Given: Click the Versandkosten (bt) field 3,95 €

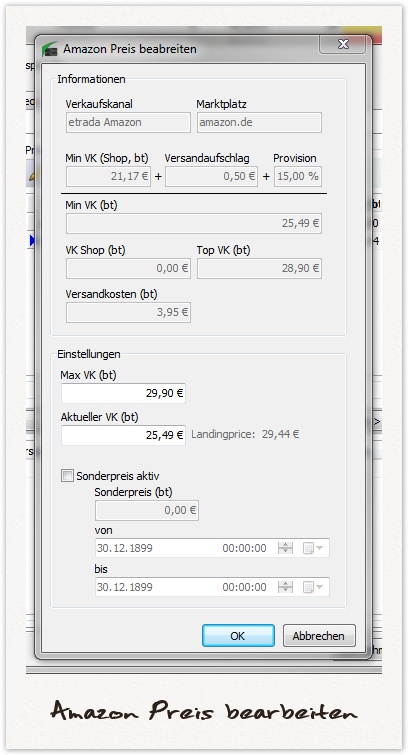Looking at the screenshot, I should click(x=128, y=312).
